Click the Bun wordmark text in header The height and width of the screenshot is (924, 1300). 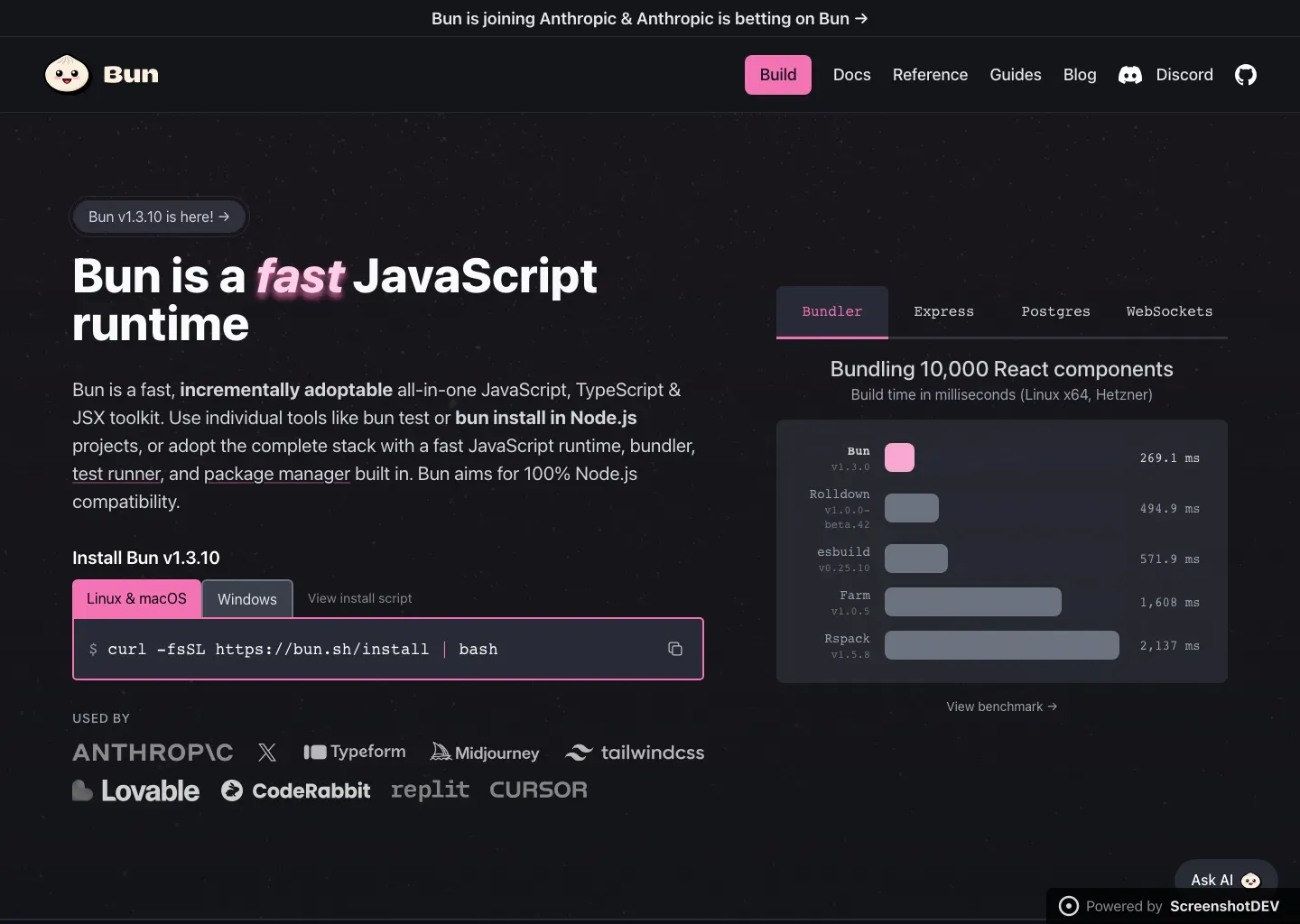point(131,74)
